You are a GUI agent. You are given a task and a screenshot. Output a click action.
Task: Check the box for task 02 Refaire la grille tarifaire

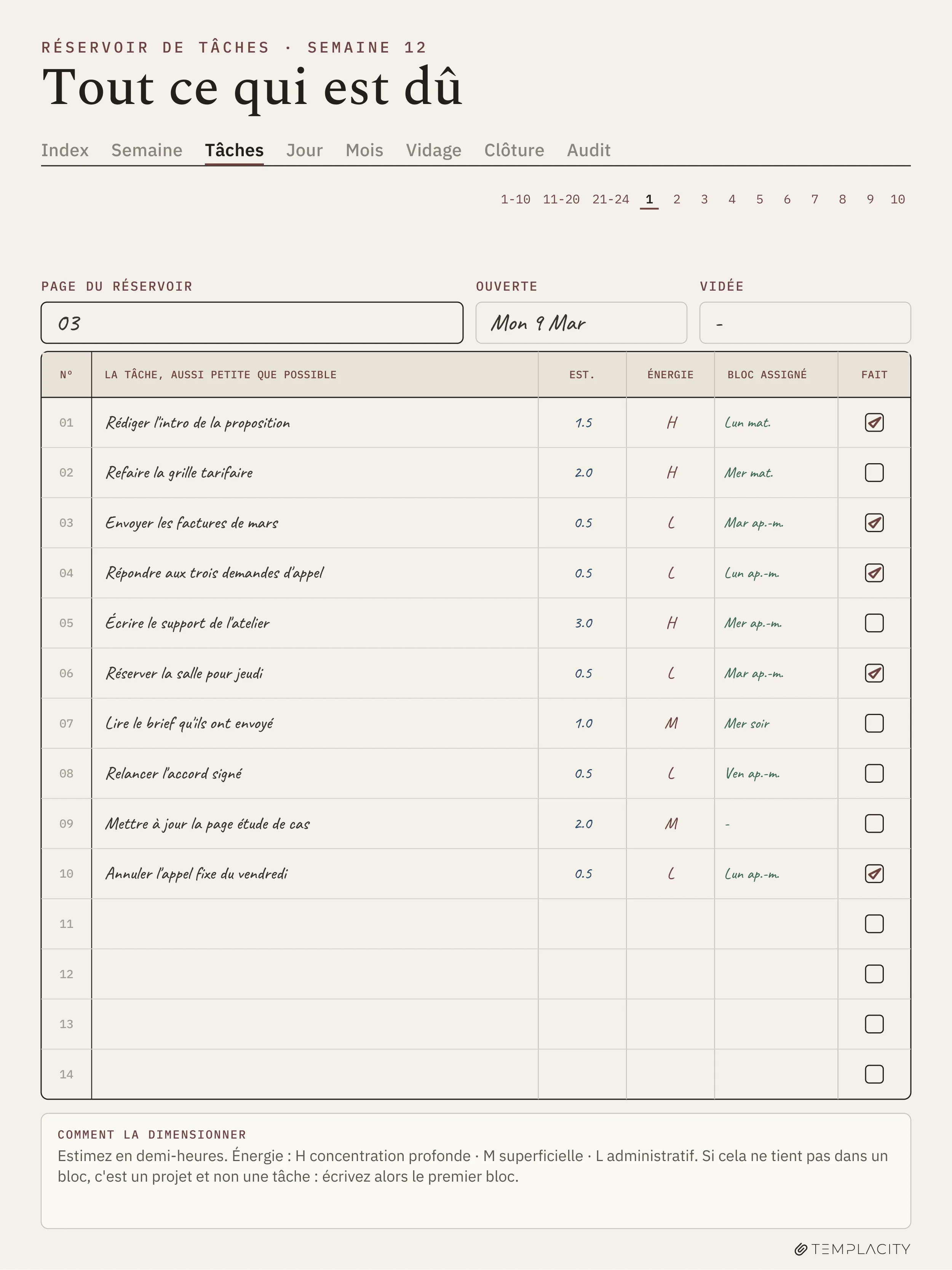874,472
